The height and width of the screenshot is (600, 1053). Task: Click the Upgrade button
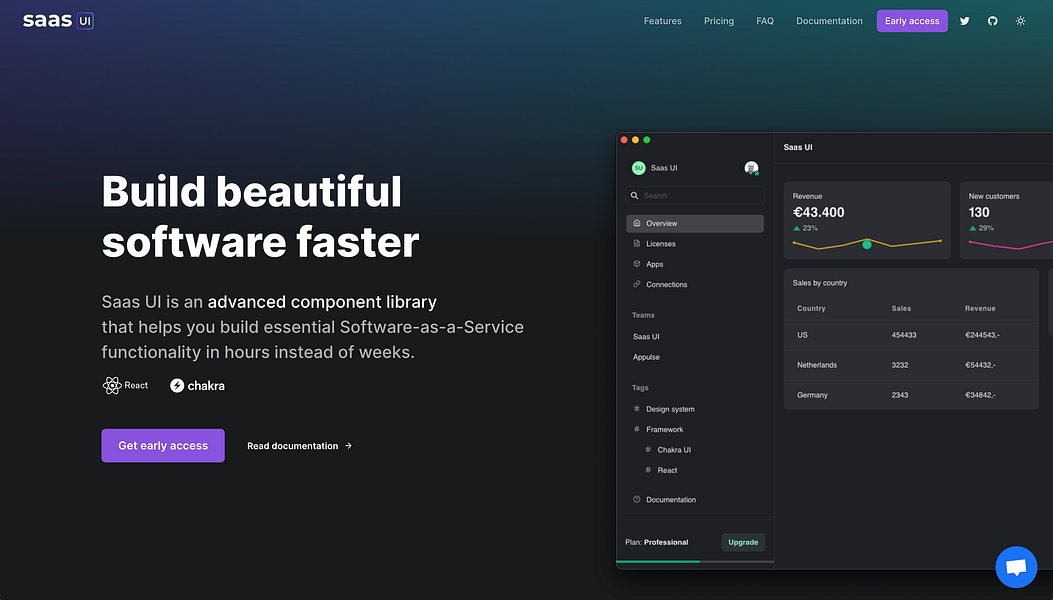coord(743,542)
